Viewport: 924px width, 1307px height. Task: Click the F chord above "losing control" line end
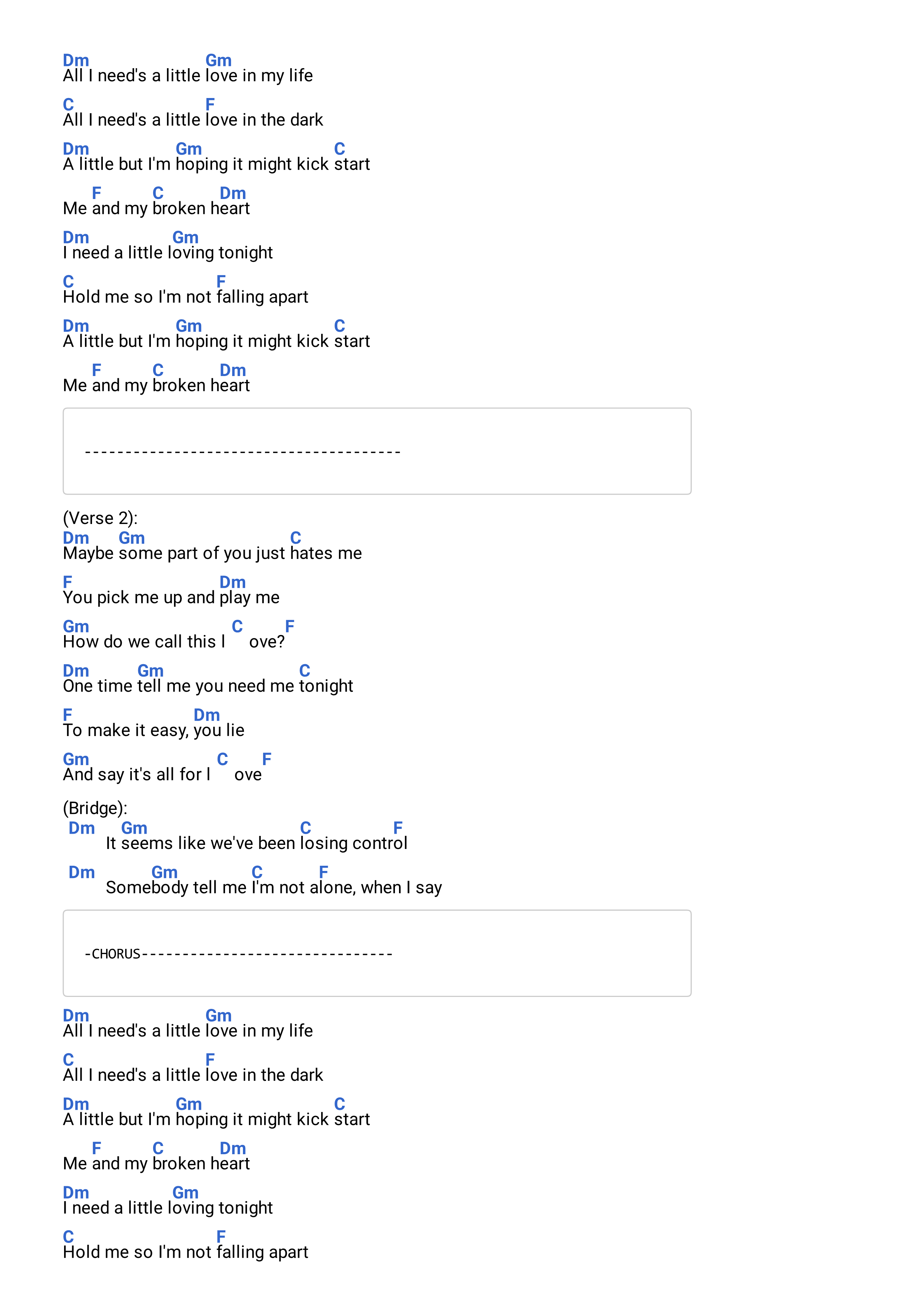pos(398,828)
